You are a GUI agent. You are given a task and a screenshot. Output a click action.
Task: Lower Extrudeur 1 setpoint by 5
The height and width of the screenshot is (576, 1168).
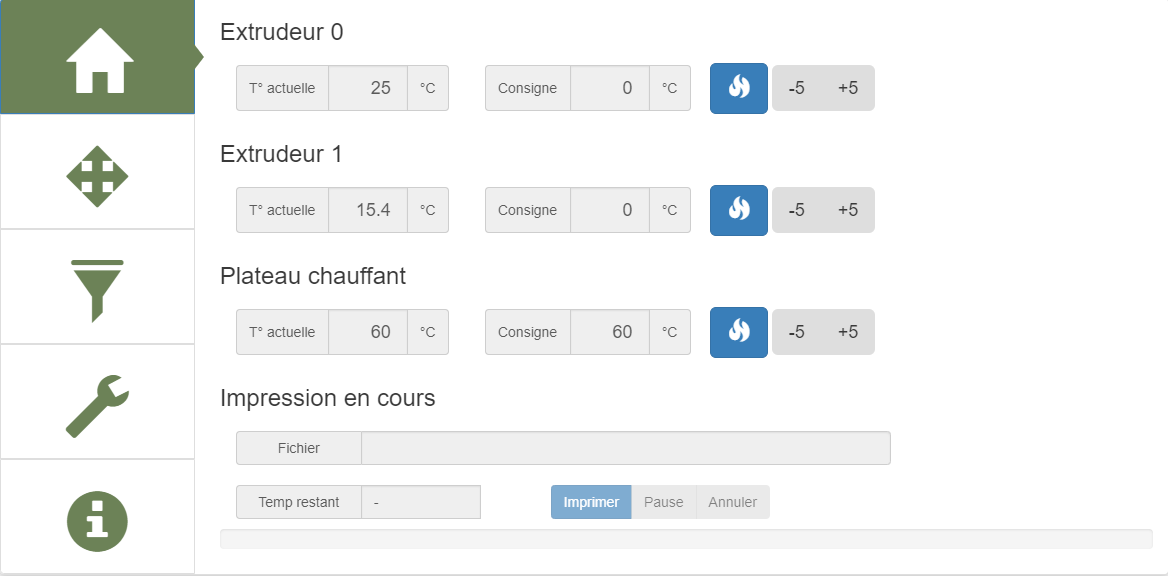[797, 210]
